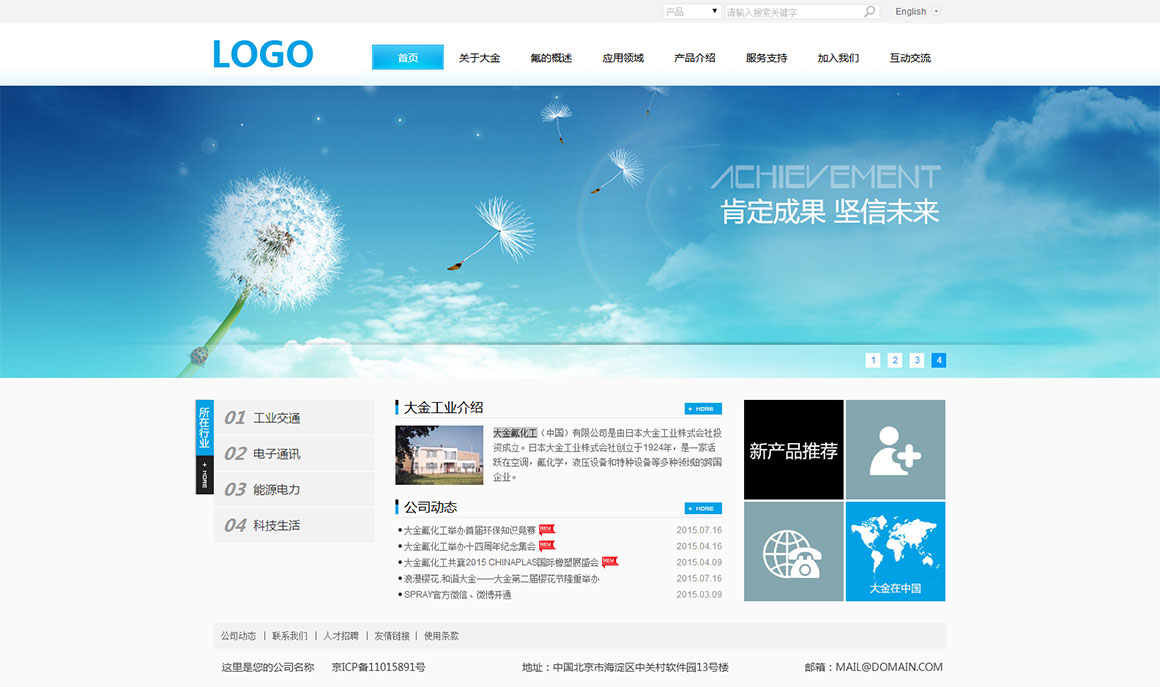Click the globe and telephone contact tile
Viewport: 1160px width, 687px height.
pyautogui.click(x=793, y=552)
